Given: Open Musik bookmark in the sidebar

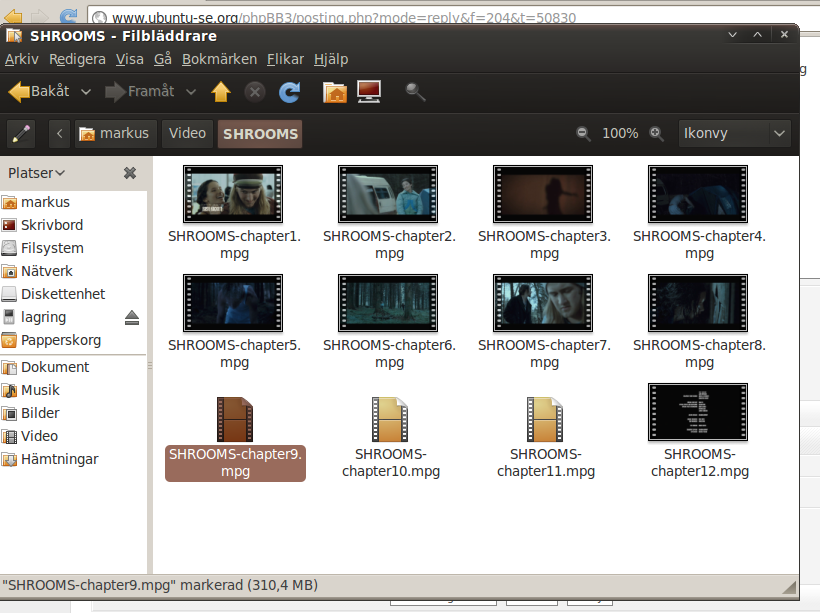Looking at the screenshot, I should click(x=73, y=390).
